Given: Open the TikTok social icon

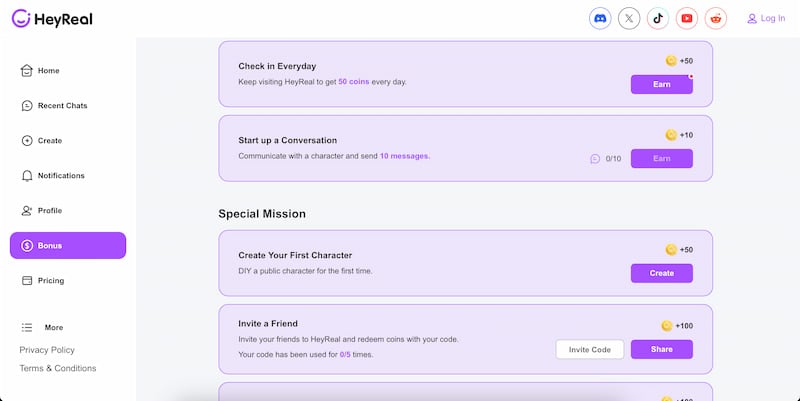Looking at the screenshot, I should click(658, 18).
